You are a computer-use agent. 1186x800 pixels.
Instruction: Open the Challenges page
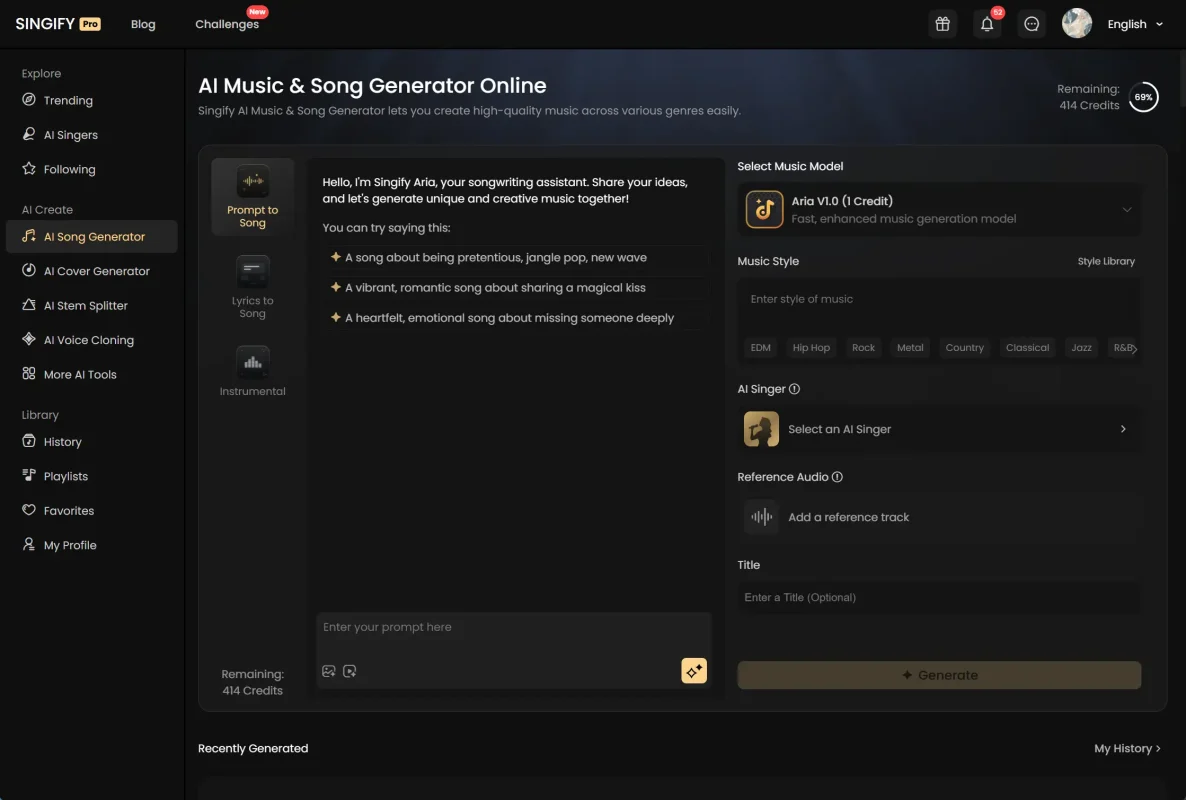pyautogui.click(x=227, y=24)
